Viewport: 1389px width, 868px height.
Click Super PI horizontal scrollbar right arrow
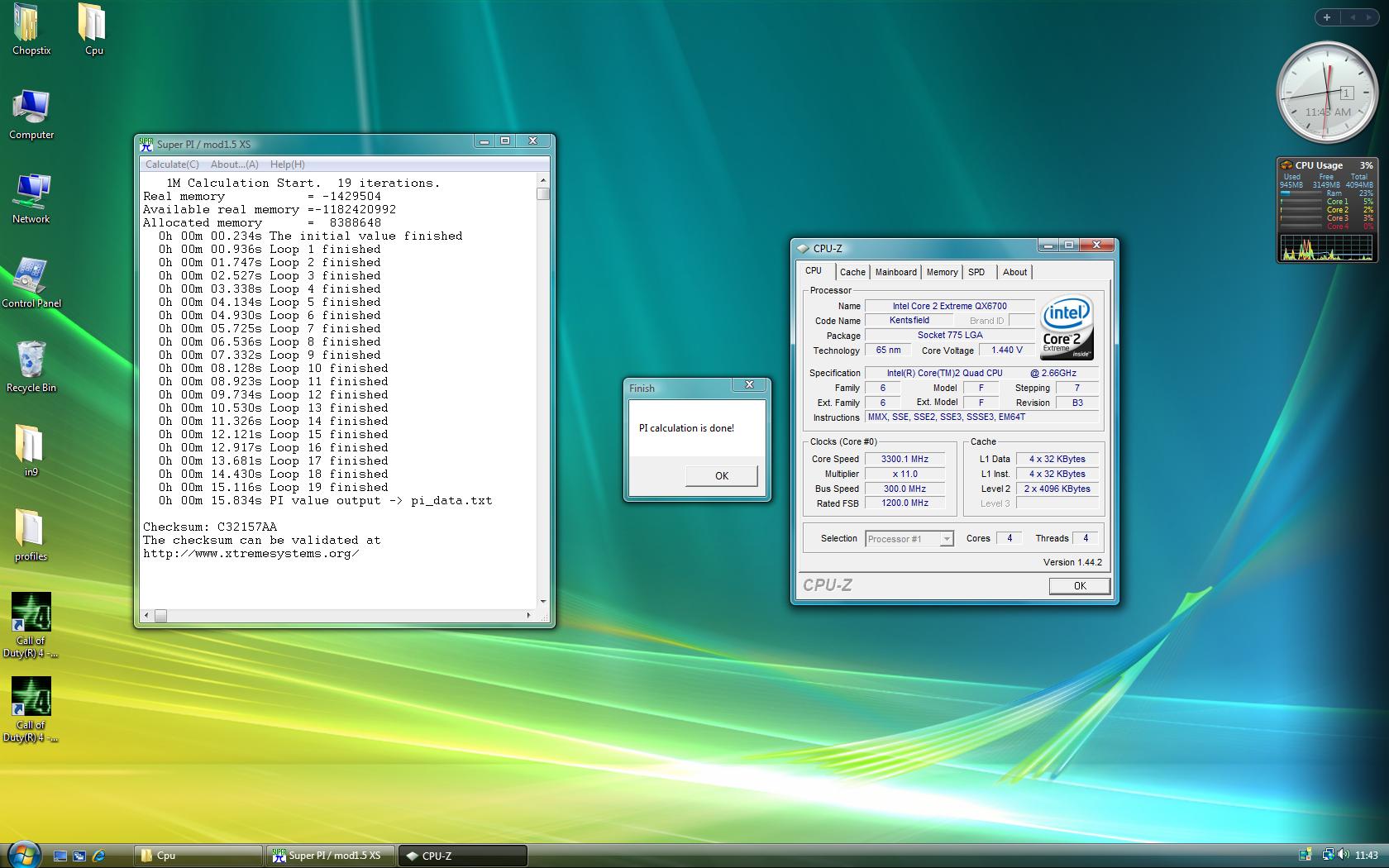pos(529,615)
